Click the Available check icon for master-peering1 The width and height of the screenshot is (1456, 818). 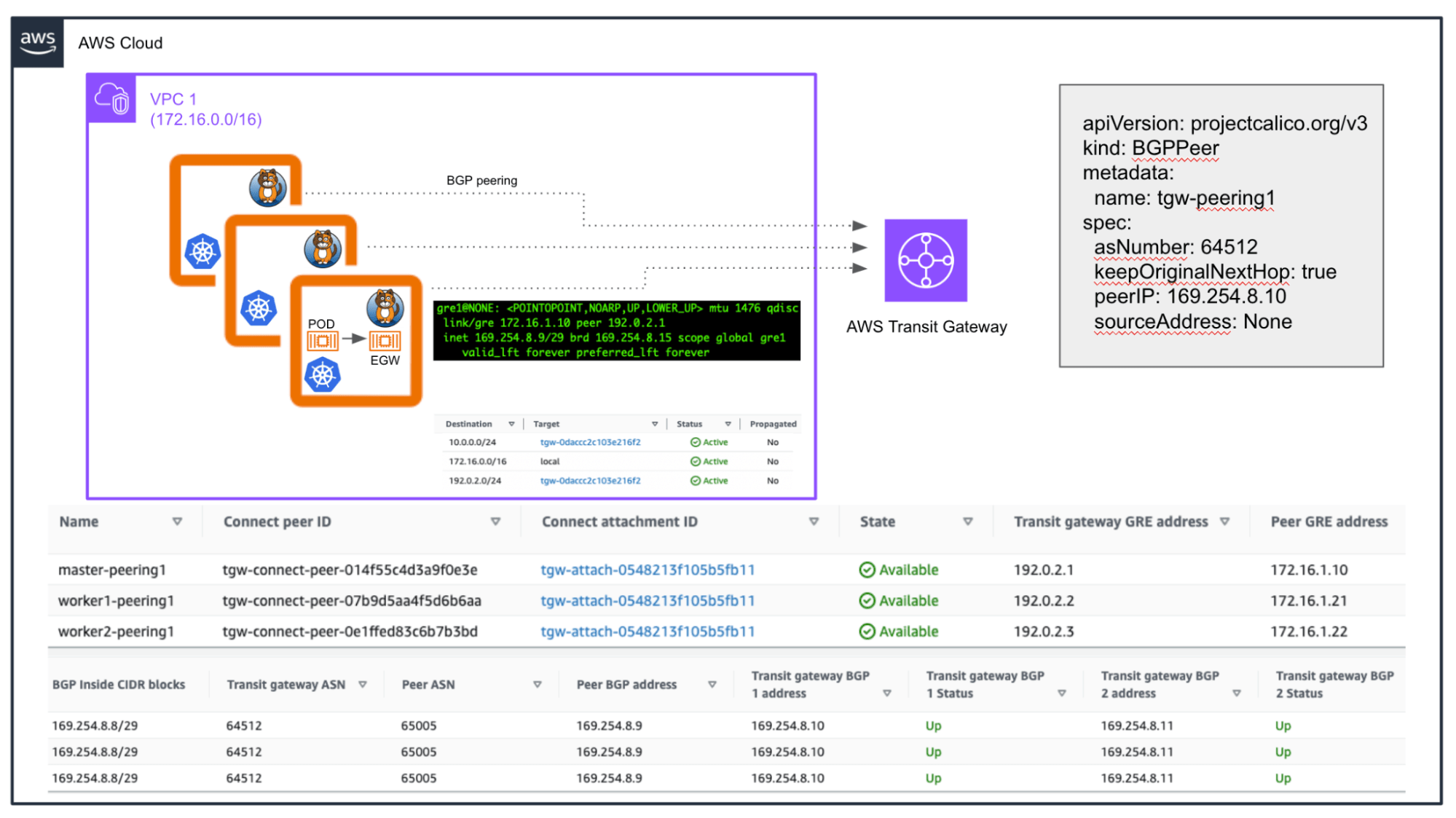[867, 570]
